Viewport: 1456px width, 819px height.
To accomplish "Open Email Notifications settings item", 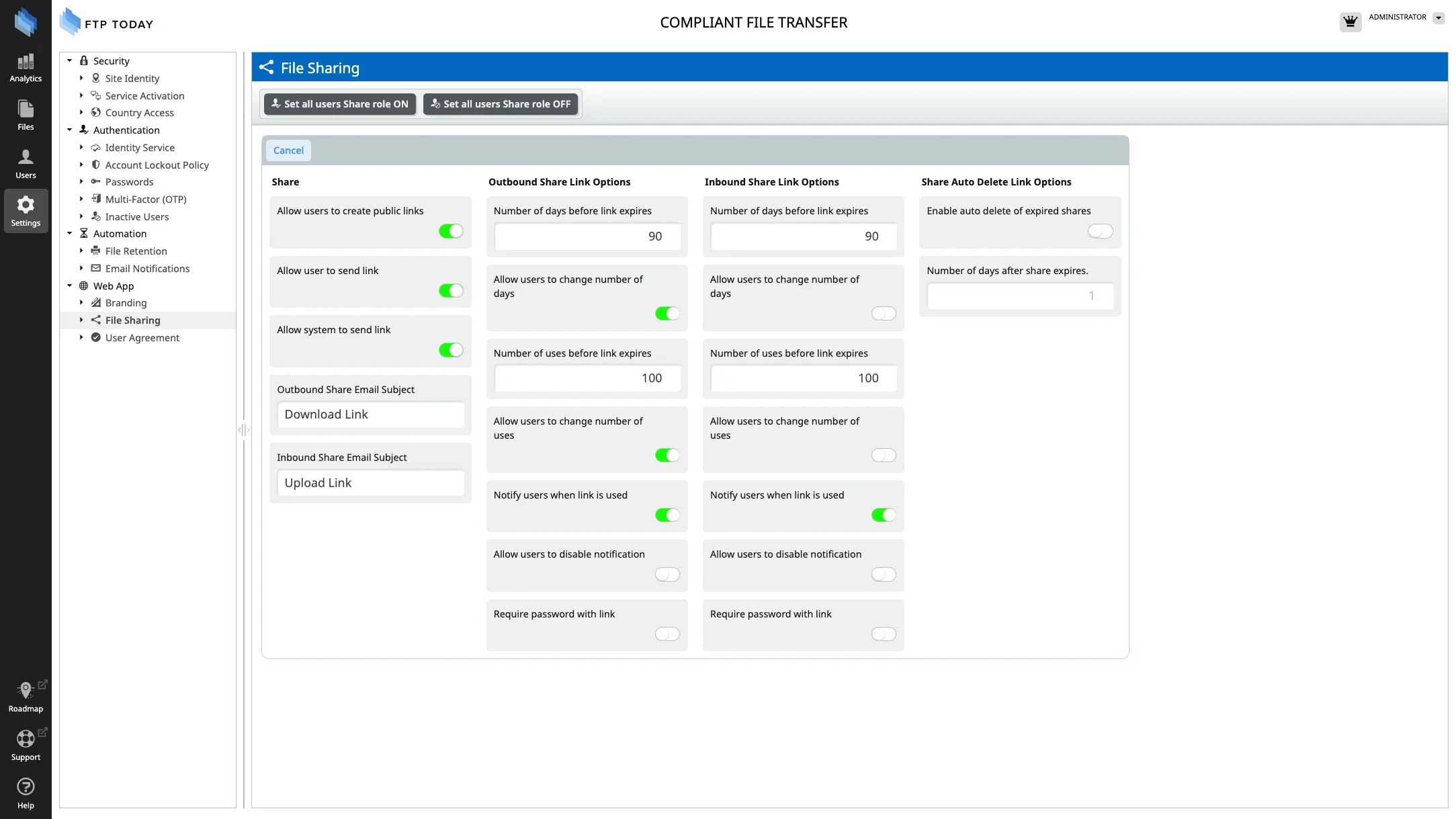I will (x=147, y=269).
